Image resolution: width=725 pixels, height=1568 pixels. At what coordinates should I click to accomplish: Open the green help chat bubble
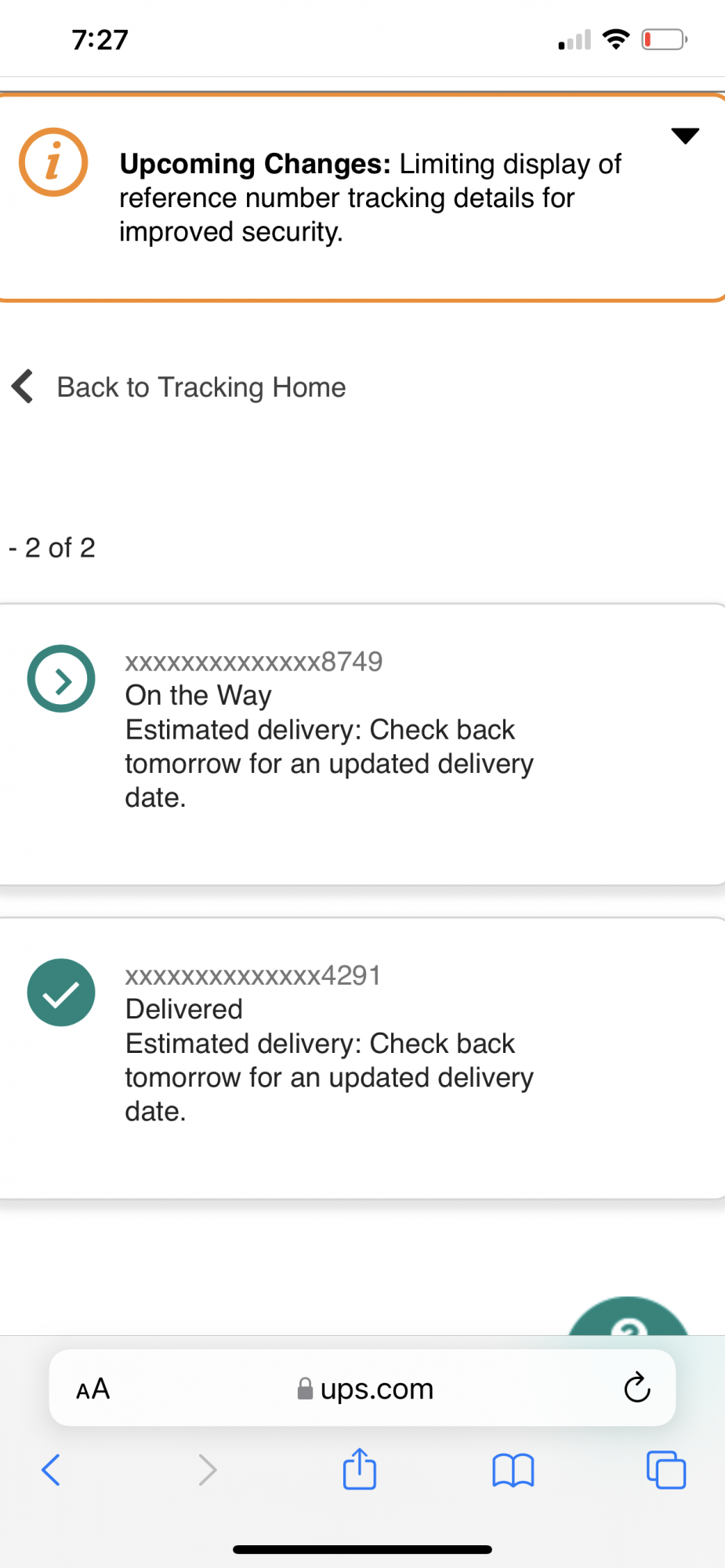coord(629,1317)
